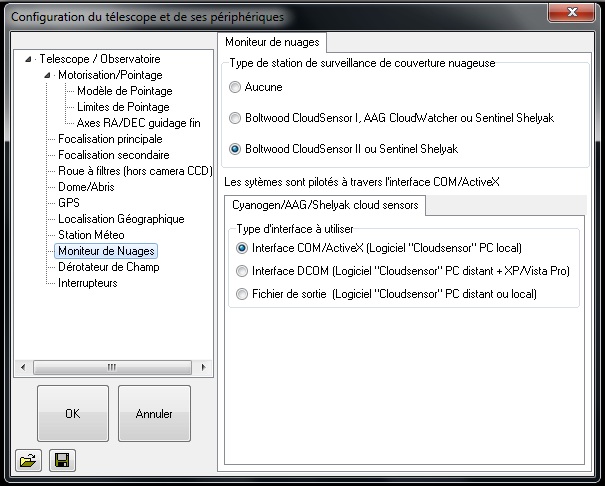The height and width of the screenshot is (486, 605).
Task: Open Localisation Géographique settings
Action: [121, 219]
